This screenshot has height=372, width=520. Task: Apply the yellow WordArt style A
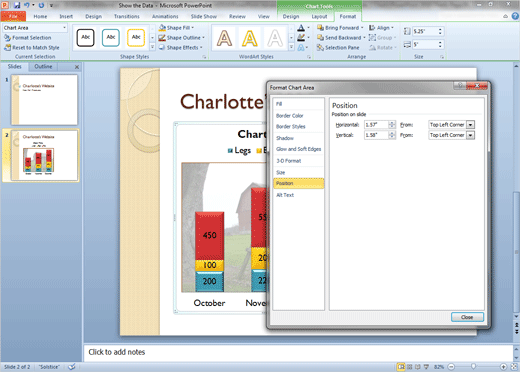pyautogui.click(x=249, y=38)
